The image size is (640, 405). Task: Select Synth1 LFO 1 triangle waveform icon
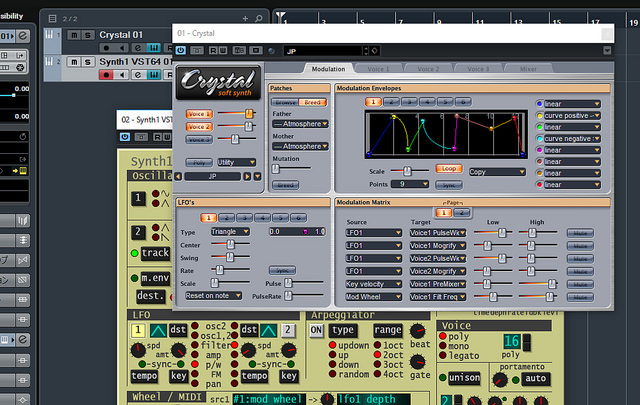[x=158, y=330]
